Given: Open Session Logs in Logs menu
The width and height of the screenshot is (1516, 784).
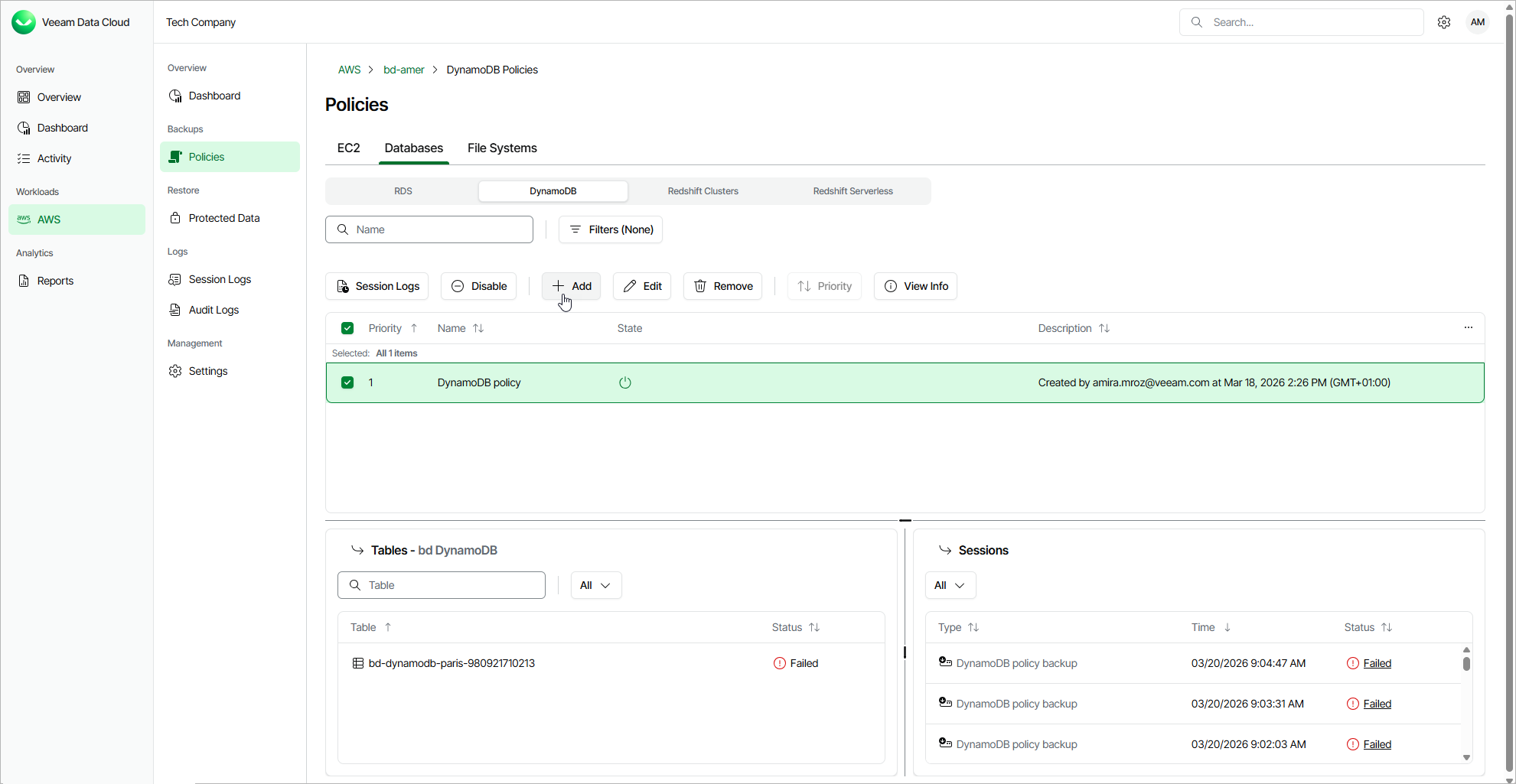Looking at the screenshot, I should (230, 279).
